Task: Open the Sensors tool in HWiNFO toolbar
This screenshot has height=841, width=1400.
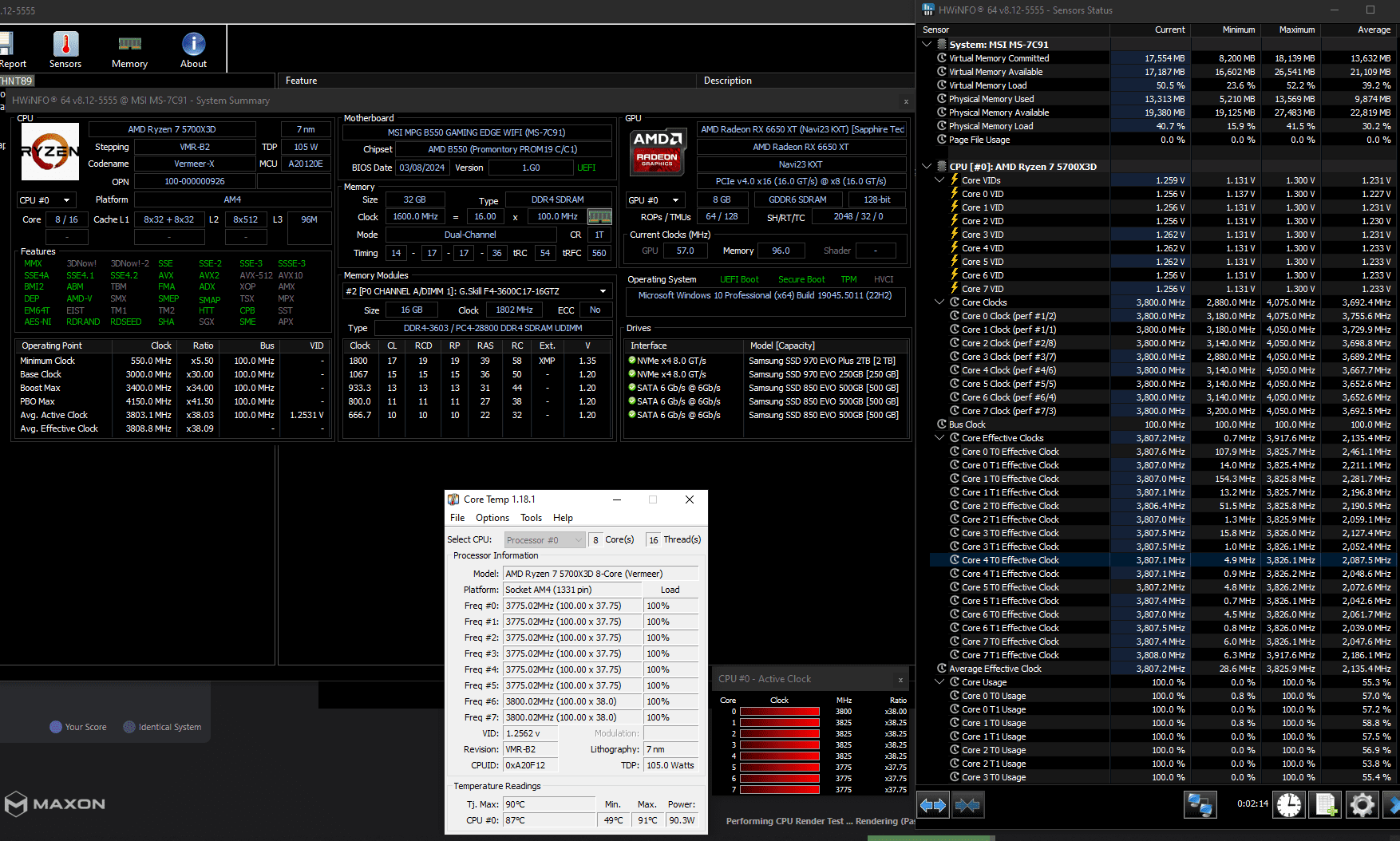Action: (65, 49)
